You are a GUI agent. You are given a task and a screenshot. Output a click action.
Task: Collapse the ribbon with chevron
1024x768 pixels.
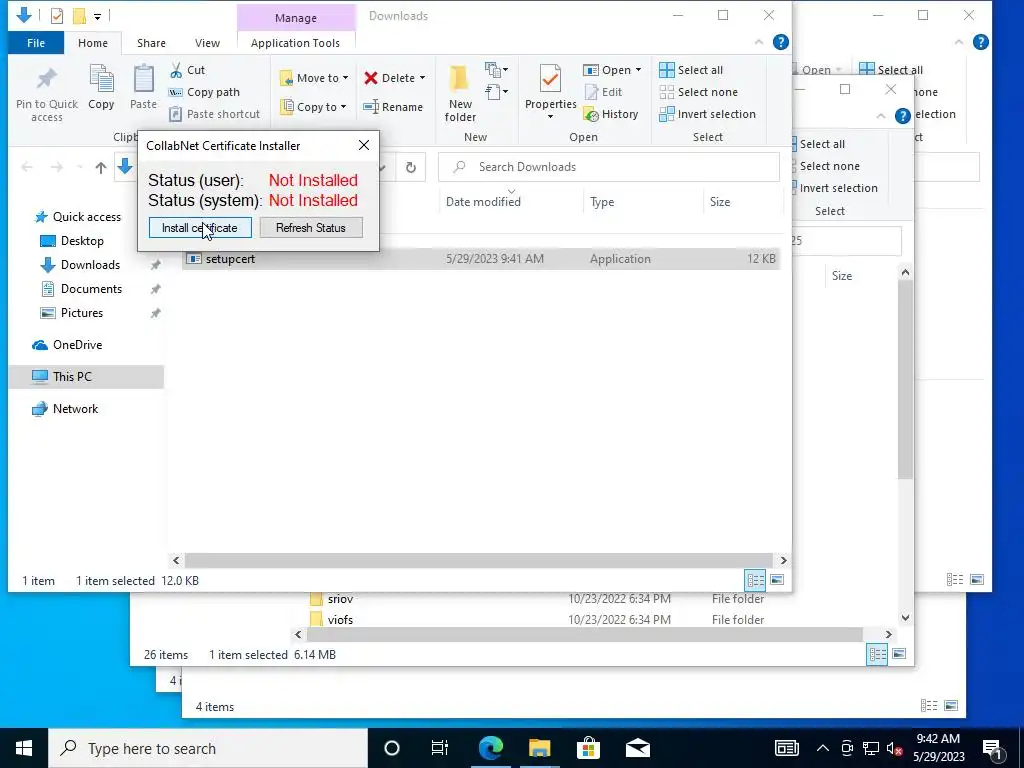tap(759, 42)
